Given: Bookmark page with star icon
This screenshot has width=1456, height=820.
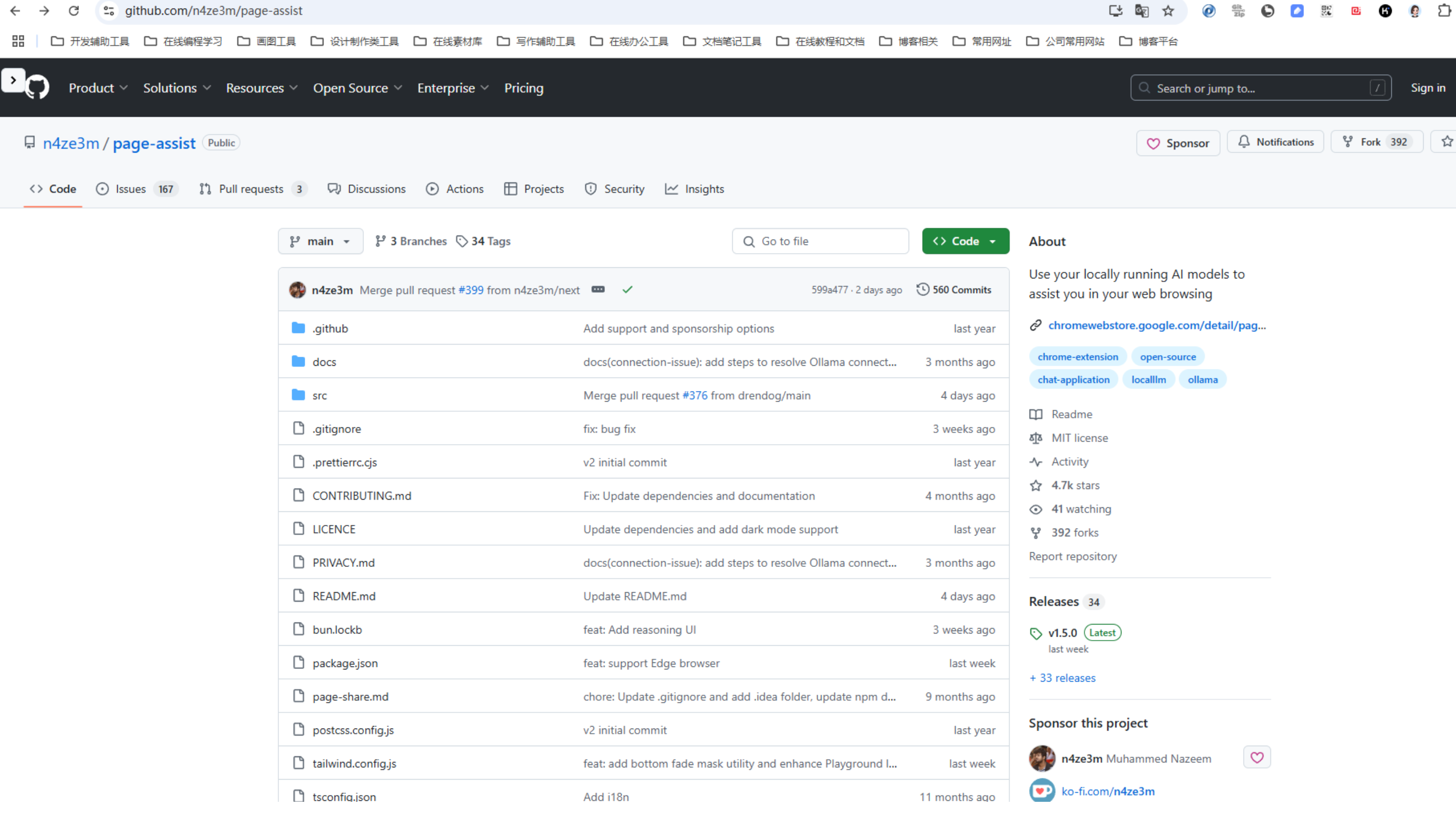Looking at the screenshot, I should click(1168, 11).
